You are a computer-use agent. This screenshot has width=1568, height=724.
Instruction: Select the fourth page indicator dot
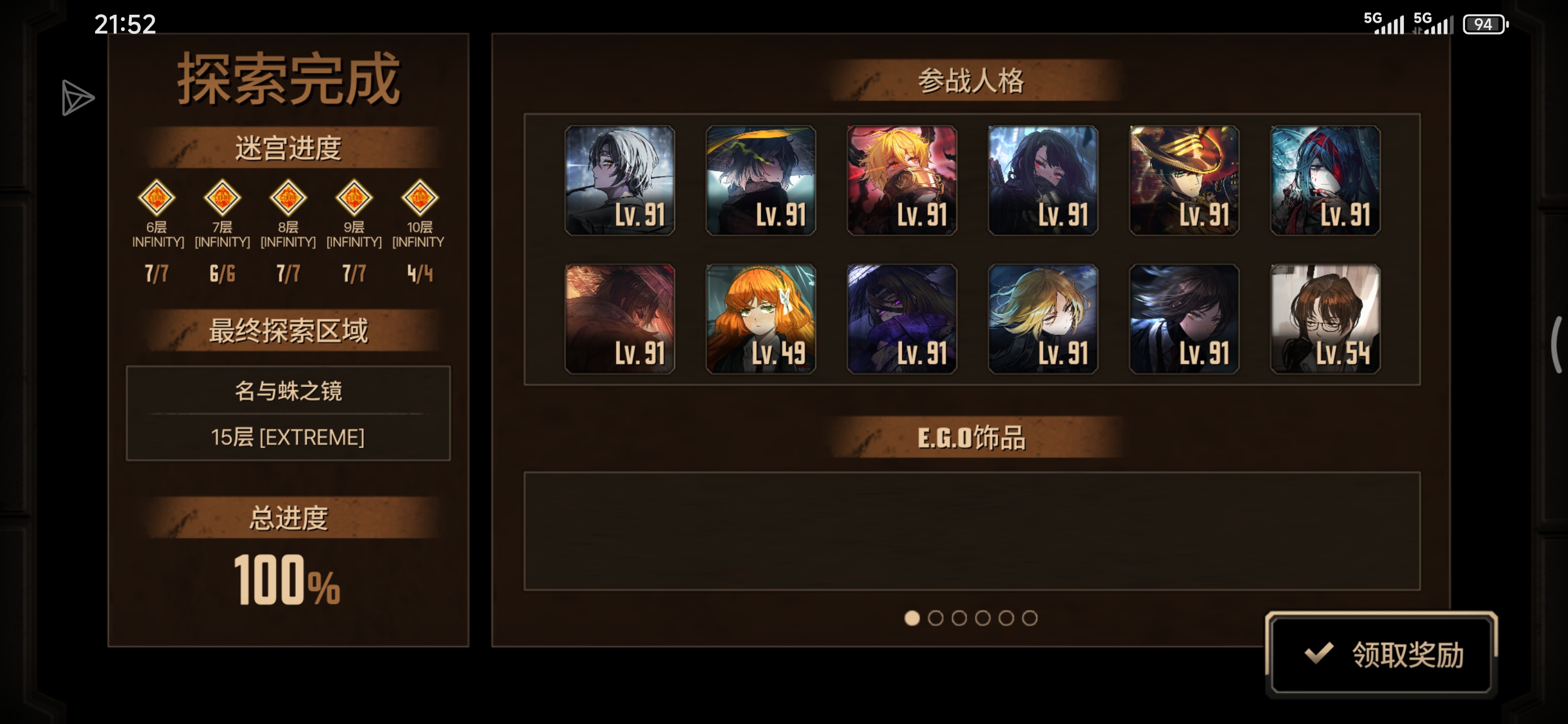coord(983,618)
